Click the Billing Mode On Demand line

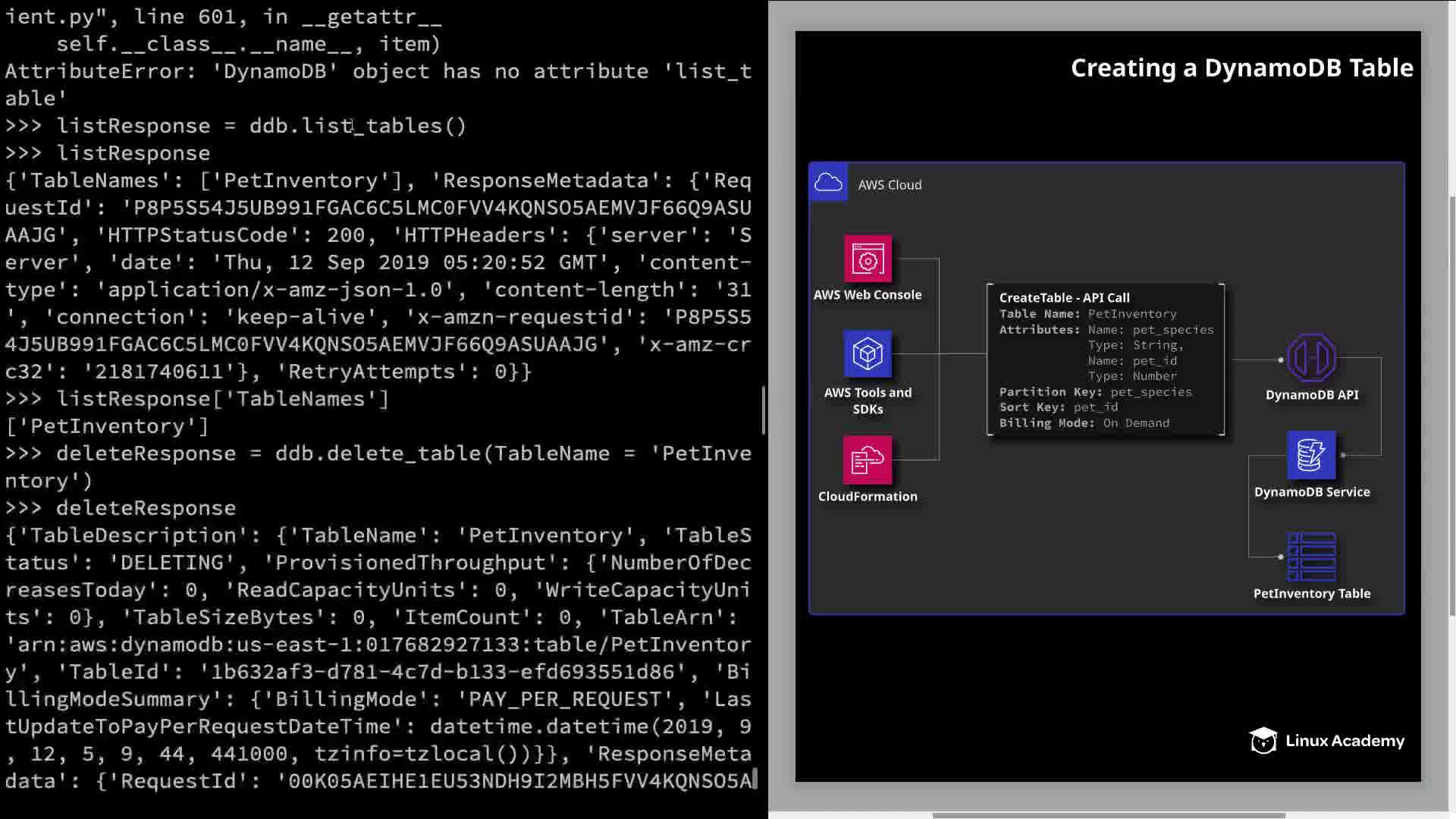[x=1084, y=423]
